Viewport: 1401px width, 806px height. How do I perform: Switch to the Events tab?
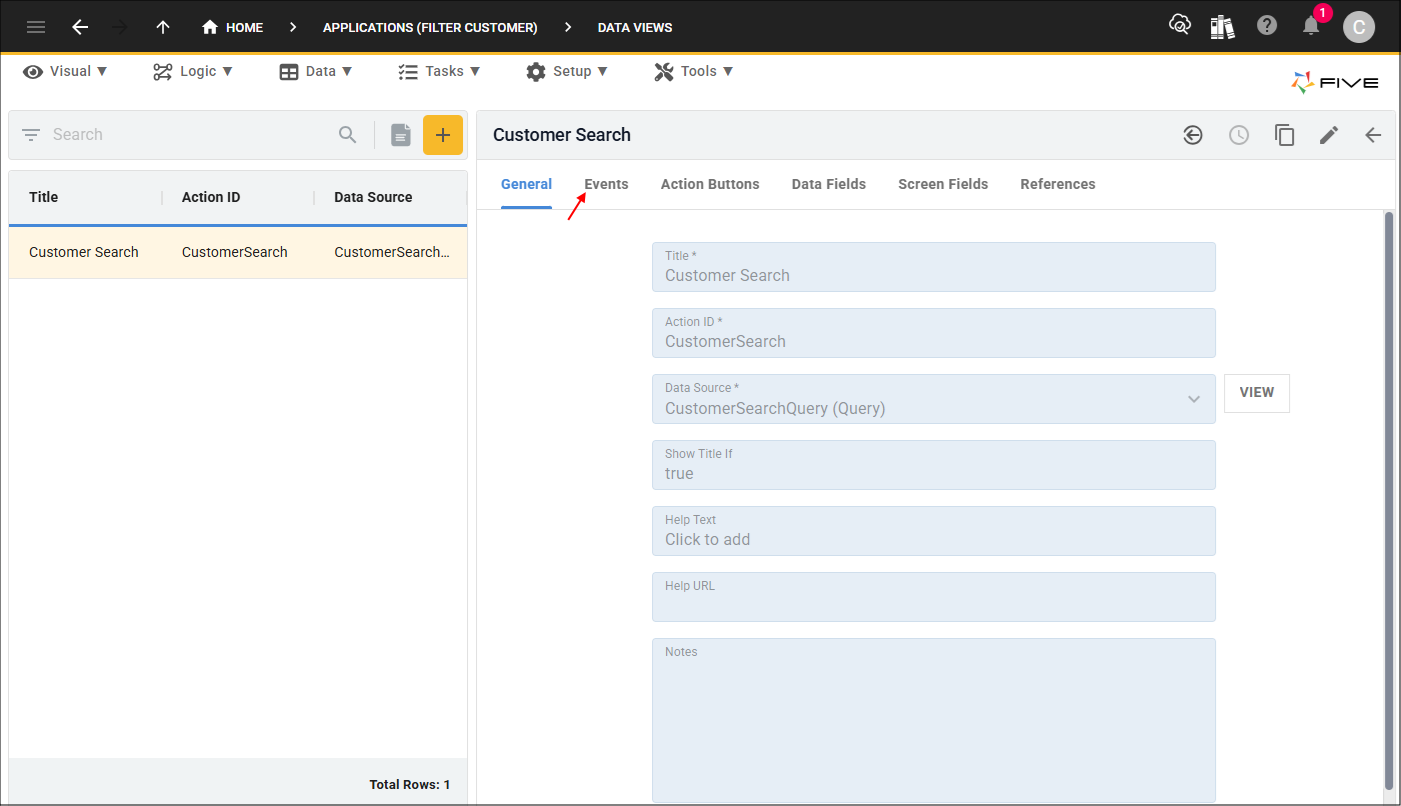pos(607,184)
